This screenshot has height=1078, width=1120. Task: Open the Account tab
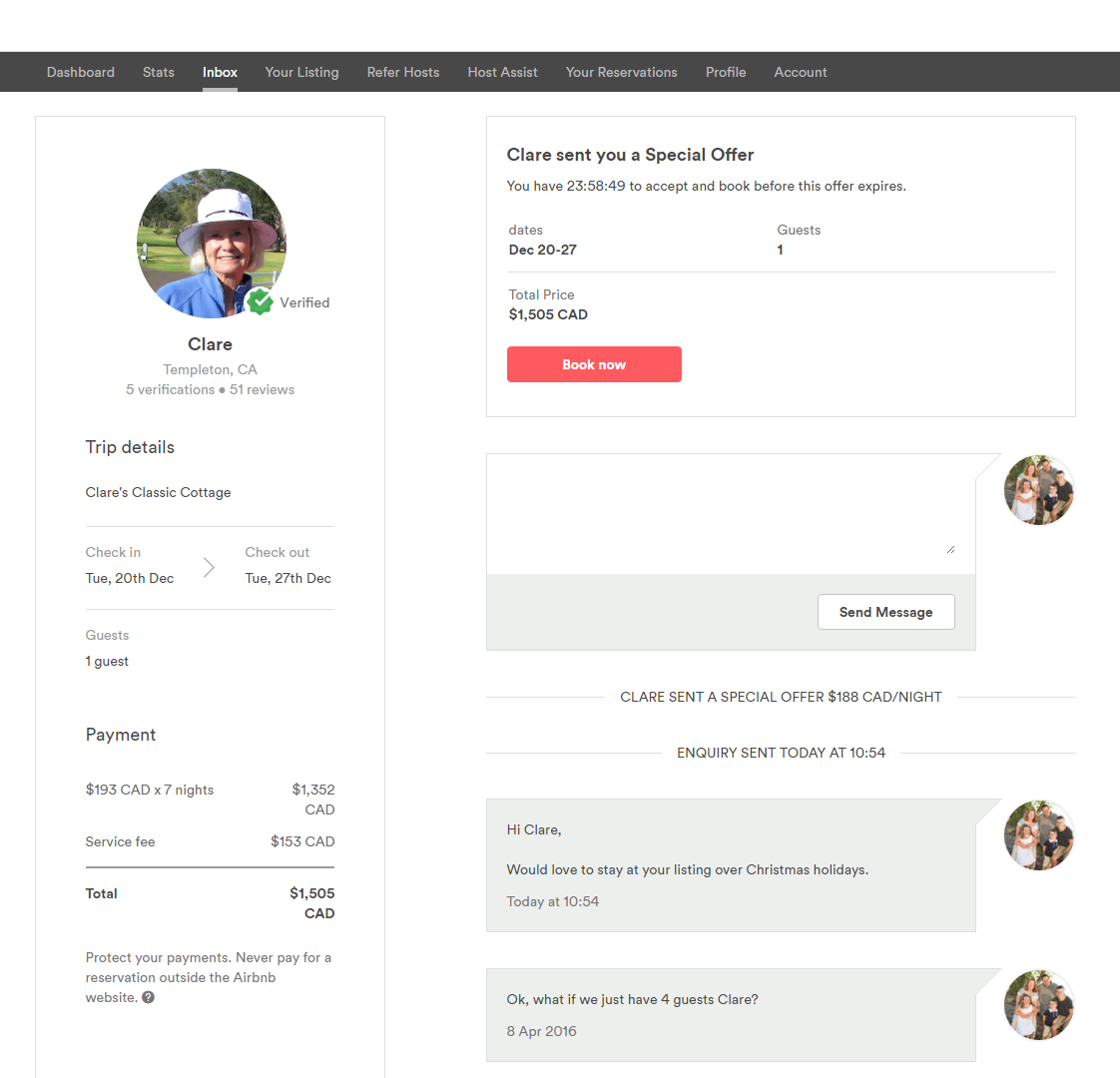click(801, 72)
